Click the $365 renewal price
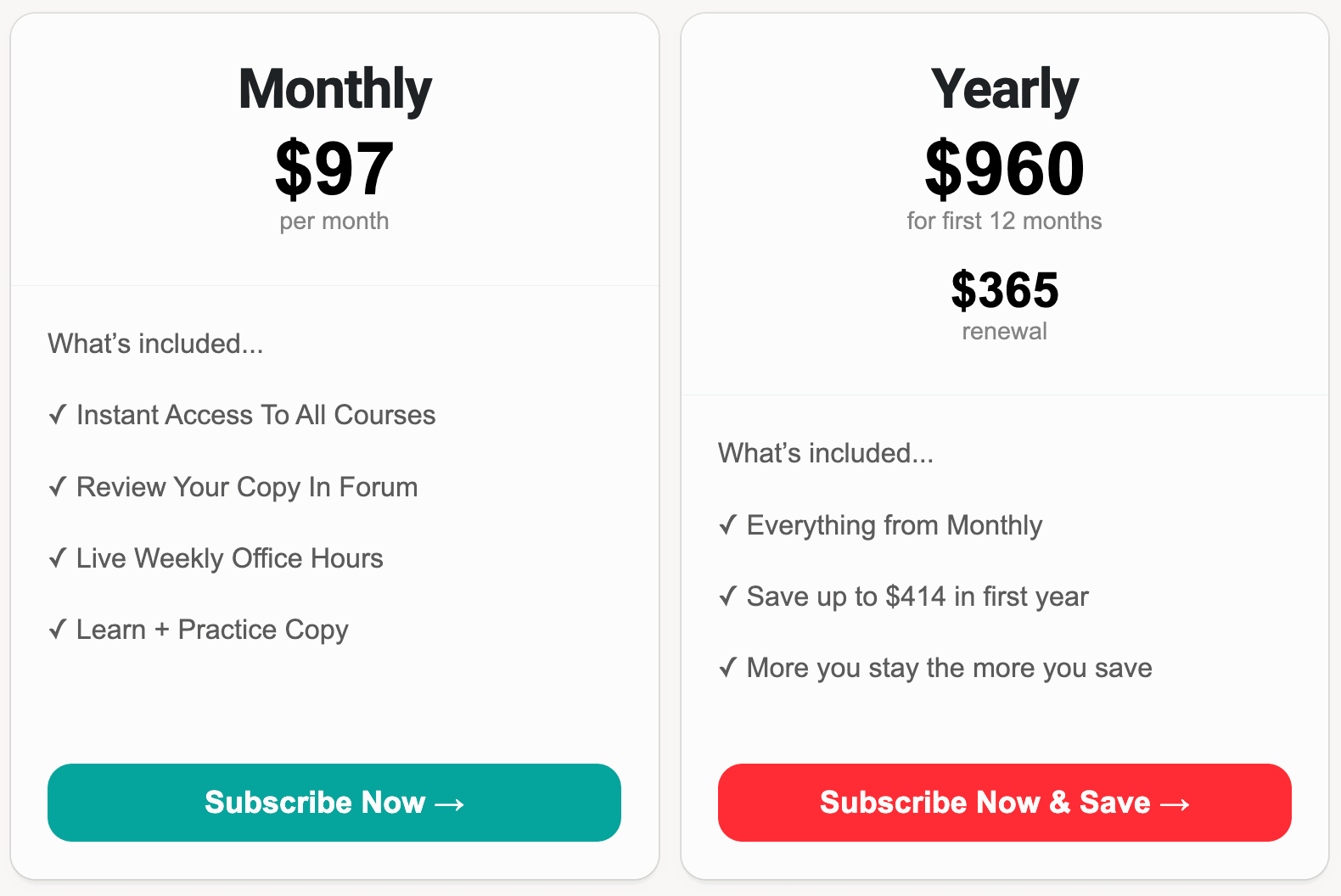Screen dimensions: 1341x896 [x=1005, y=290]
